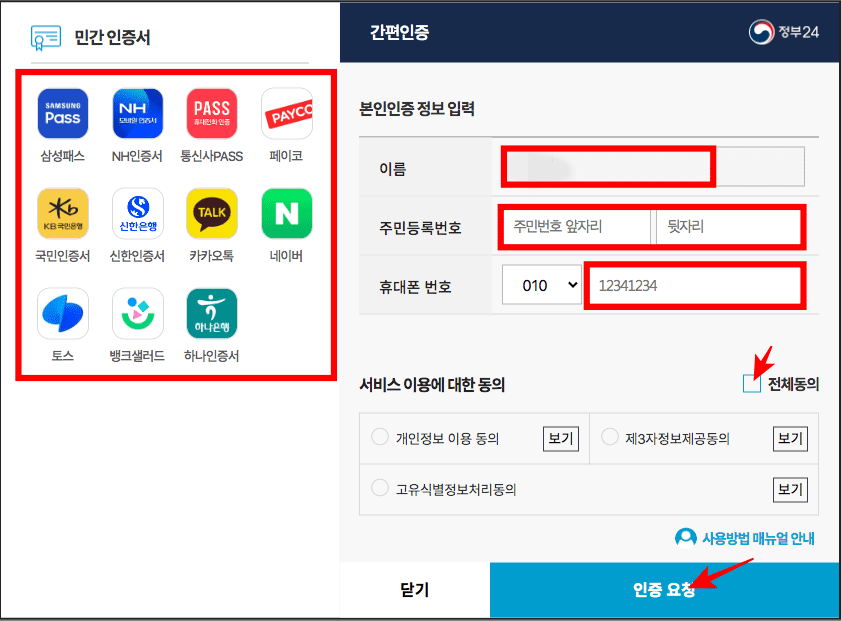Open the 010 phone prefix dropdown

pyautogui.click(x=542, y=285)
